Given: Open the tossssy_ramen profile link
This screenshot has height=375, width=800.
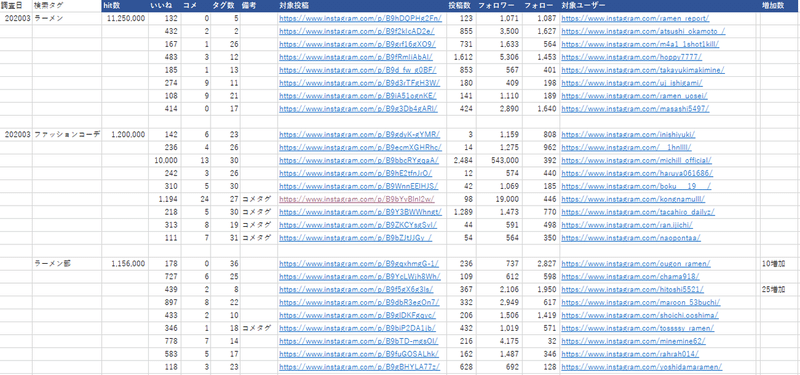Looking at the screenshot, I should 638,328.
